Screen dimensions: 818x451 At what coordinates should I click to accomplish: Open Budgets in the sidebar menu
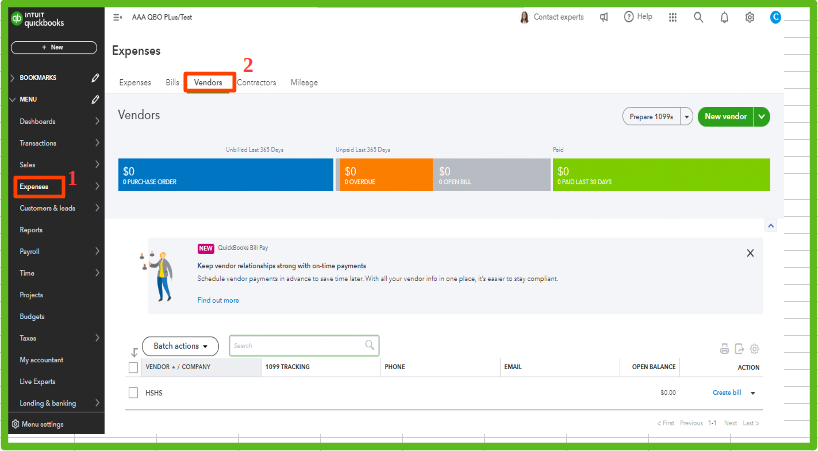point(32,316)
